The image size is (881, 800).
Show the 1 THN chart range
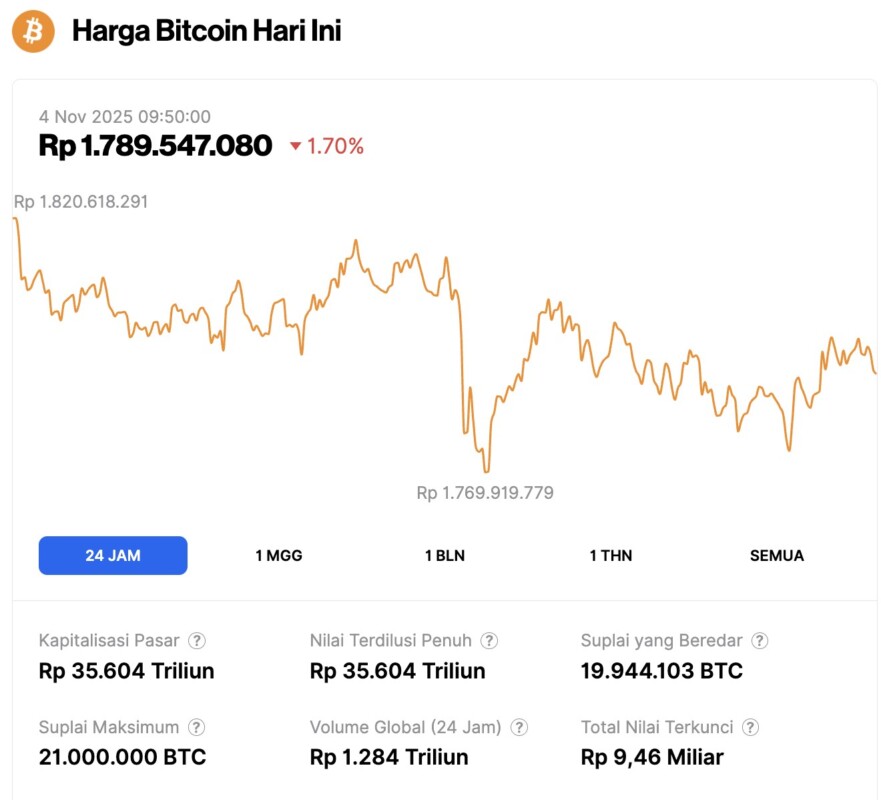610,556
